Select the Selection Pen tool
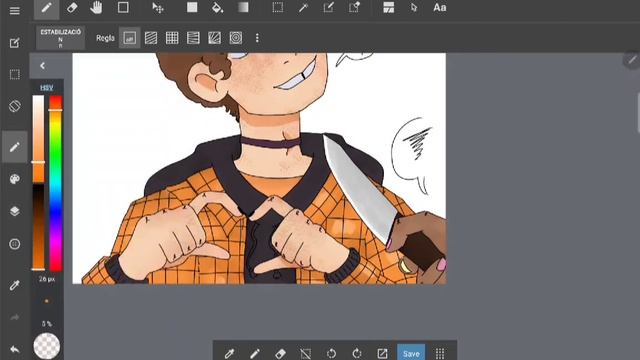Viewport: 640px width, 360px height. [x=328, y=8]
